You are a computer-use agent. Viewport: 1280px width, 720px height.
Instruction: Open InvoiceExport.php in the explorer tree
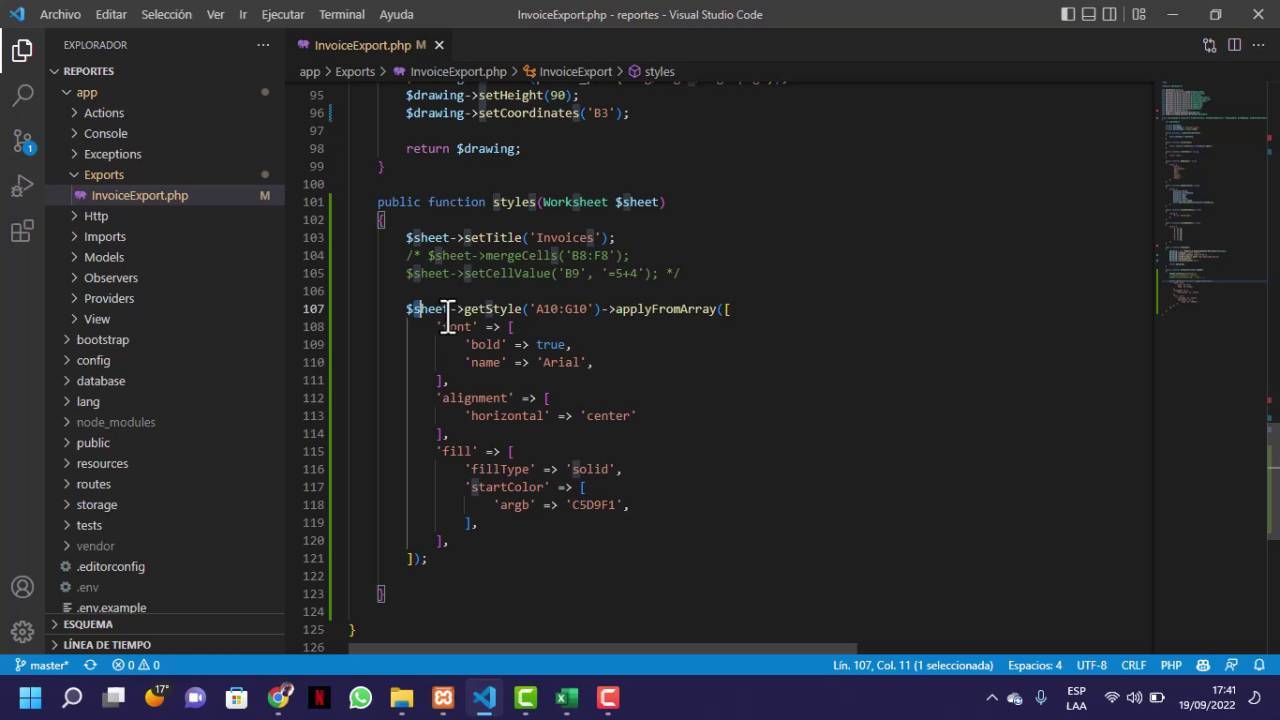tap(139, 196)
